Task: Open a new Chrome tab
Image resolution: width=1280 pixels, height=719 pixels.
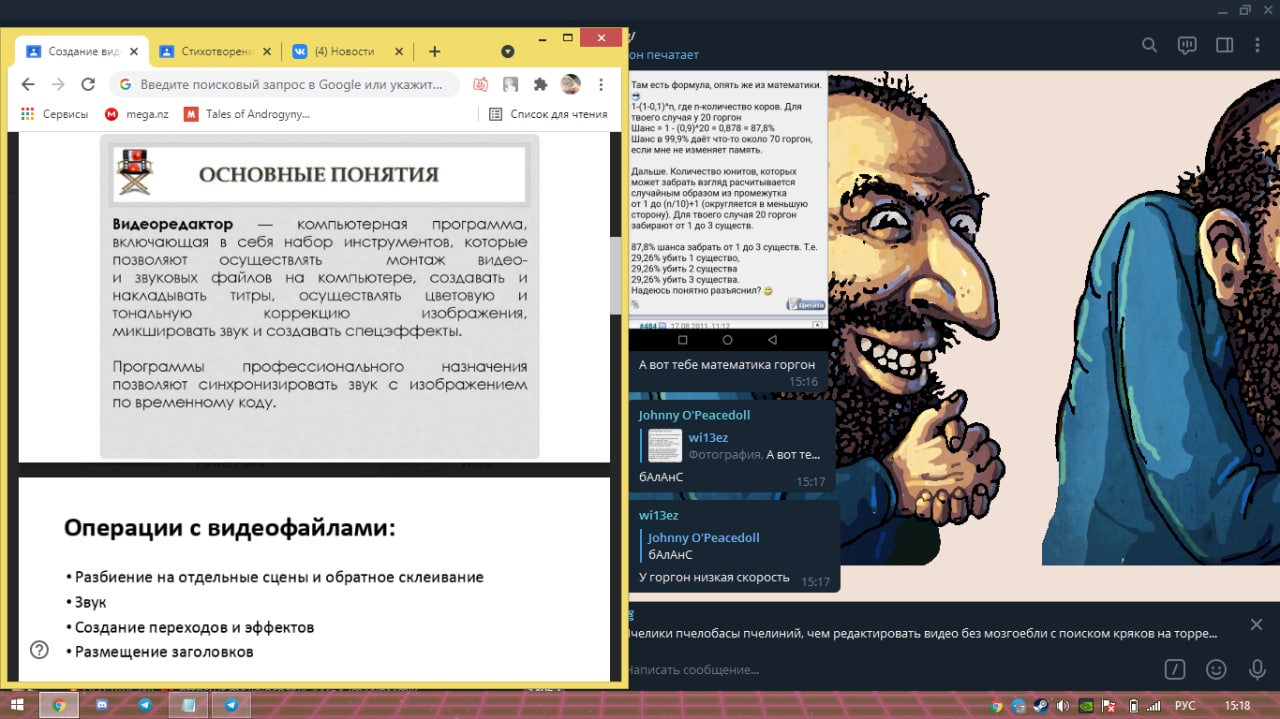Action: point(434,51)
